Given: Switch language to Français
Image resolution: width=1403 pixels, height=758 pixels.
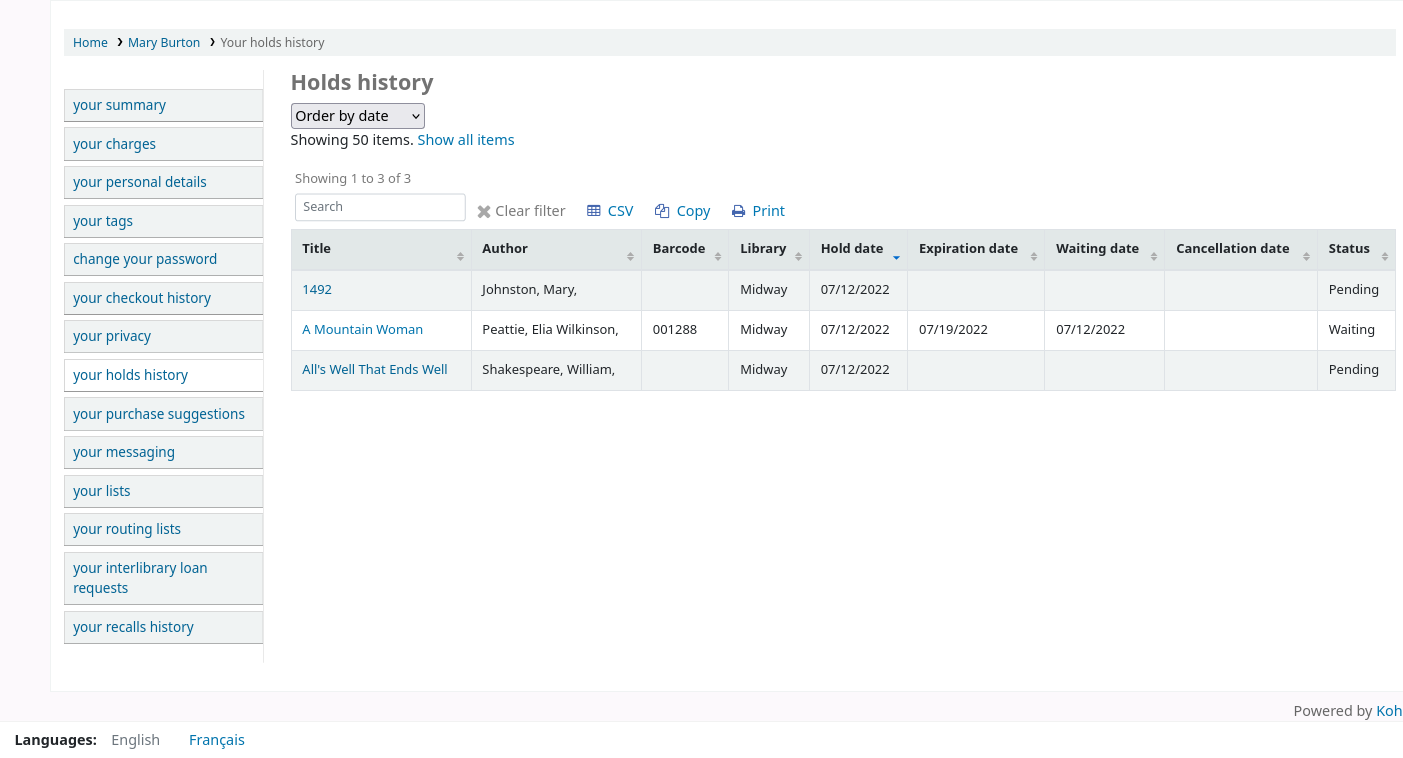Looking at the screenshot, I should tap(217, 740).
